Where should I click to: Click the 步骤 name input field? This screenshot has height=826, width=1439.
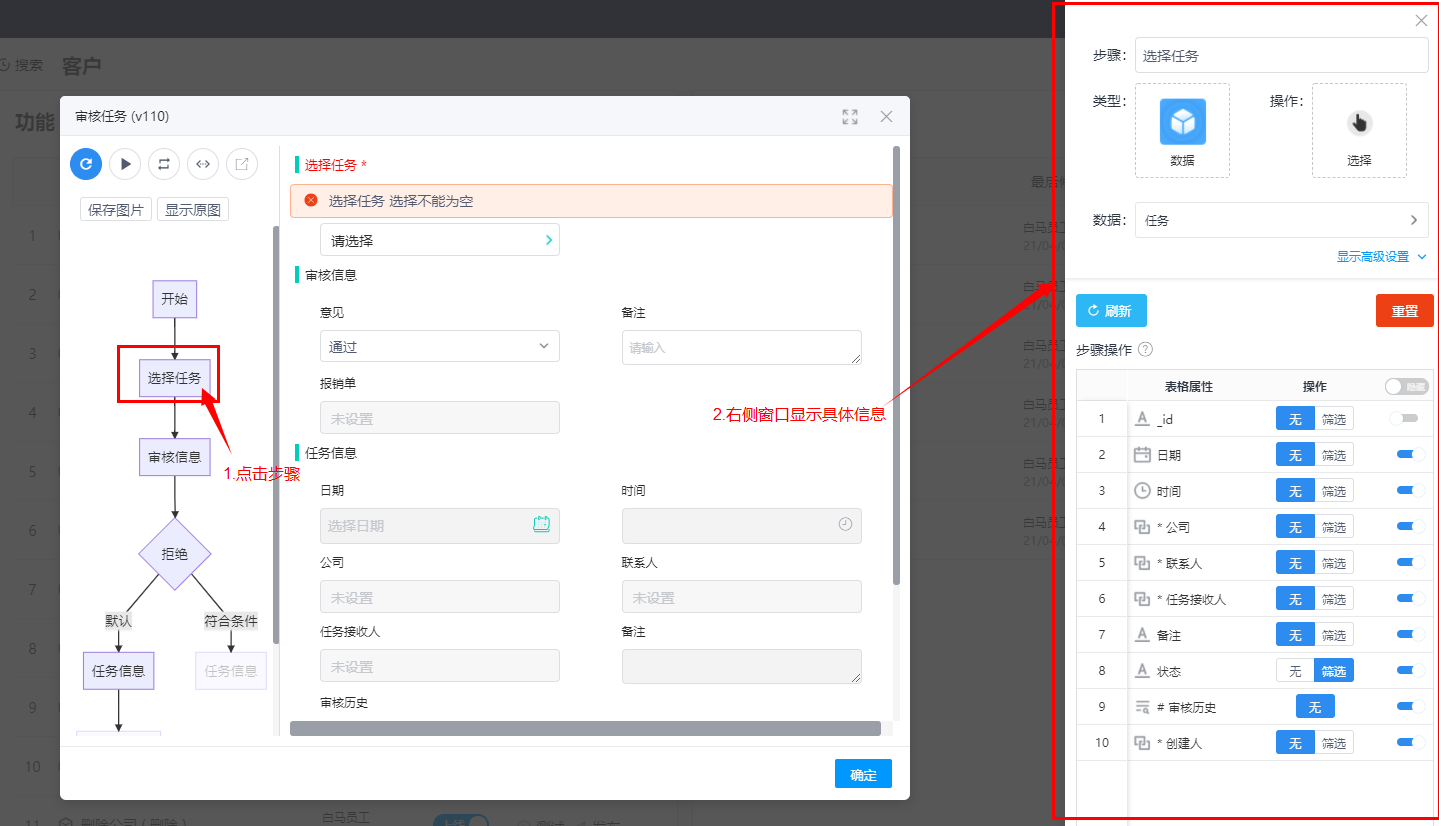[1282, 56]
